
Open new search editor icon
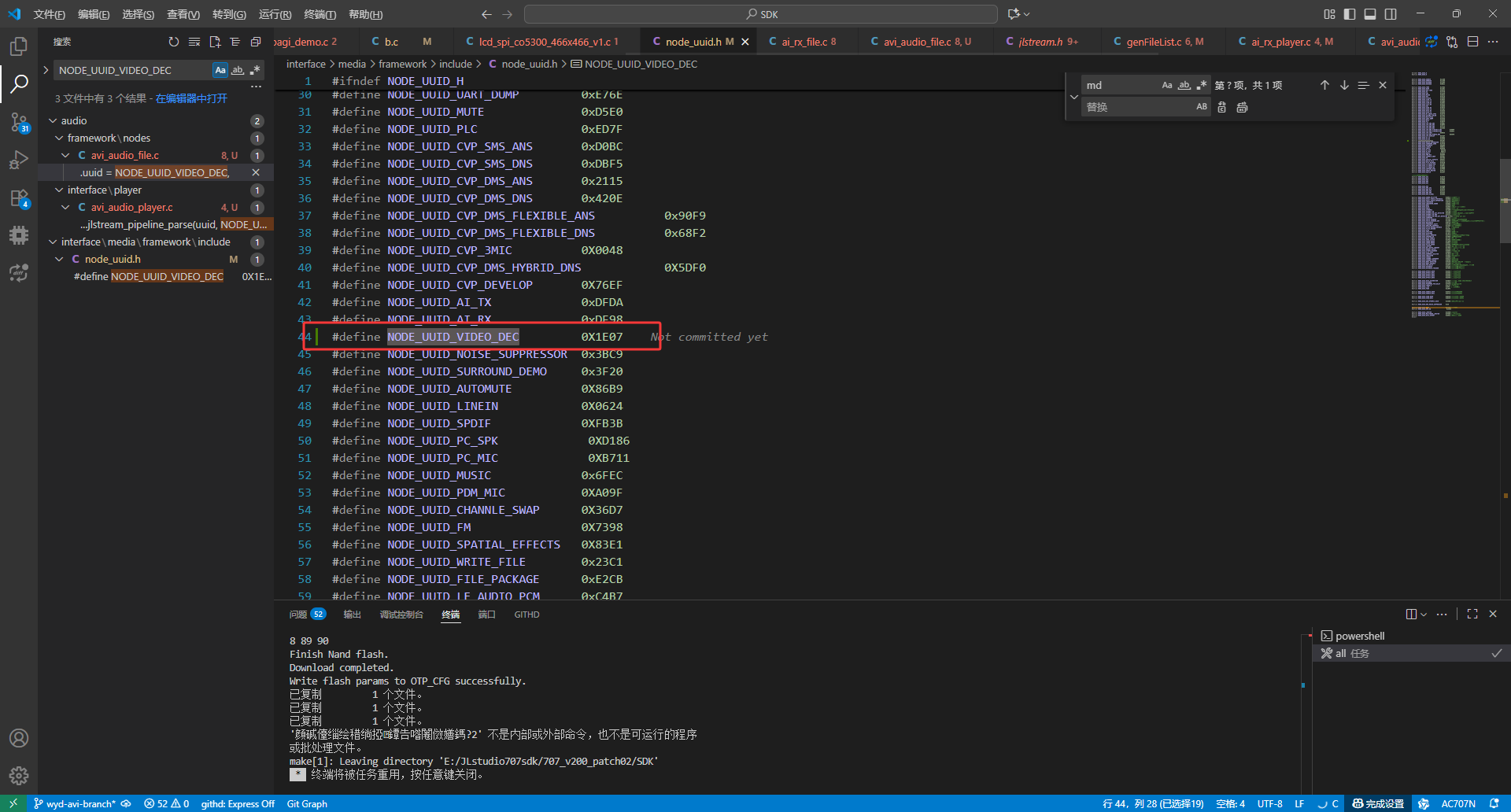[215, 42]
